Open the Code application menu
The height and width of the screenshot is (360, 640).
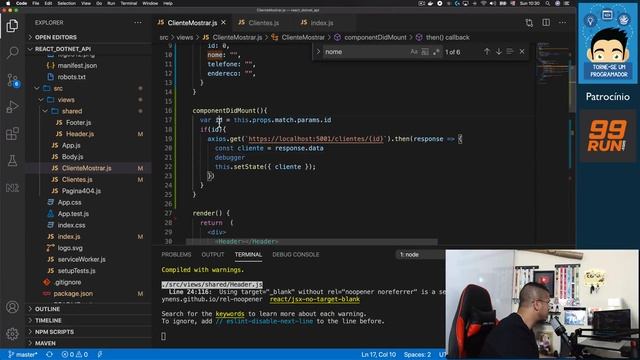pos(21,3)
